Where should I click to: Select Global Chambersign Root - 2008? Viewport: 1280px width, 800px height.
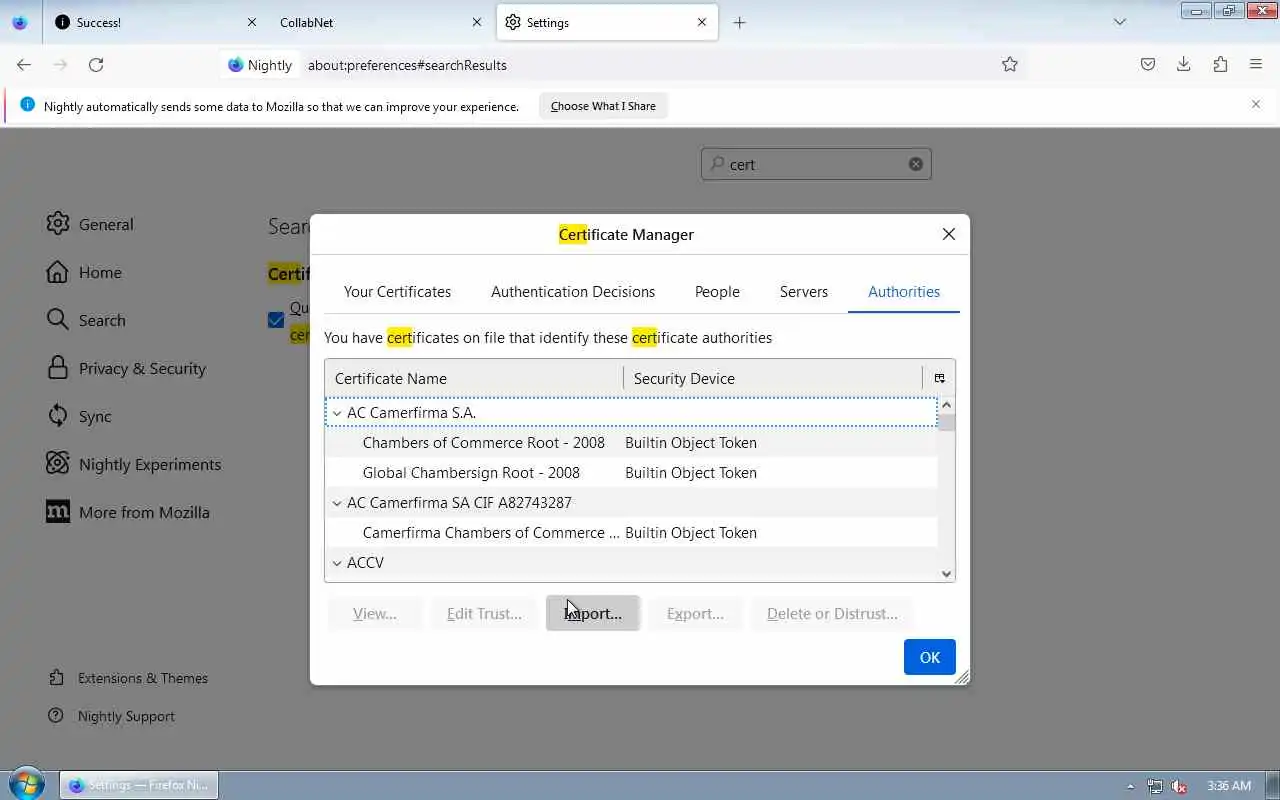pos(631,472)
